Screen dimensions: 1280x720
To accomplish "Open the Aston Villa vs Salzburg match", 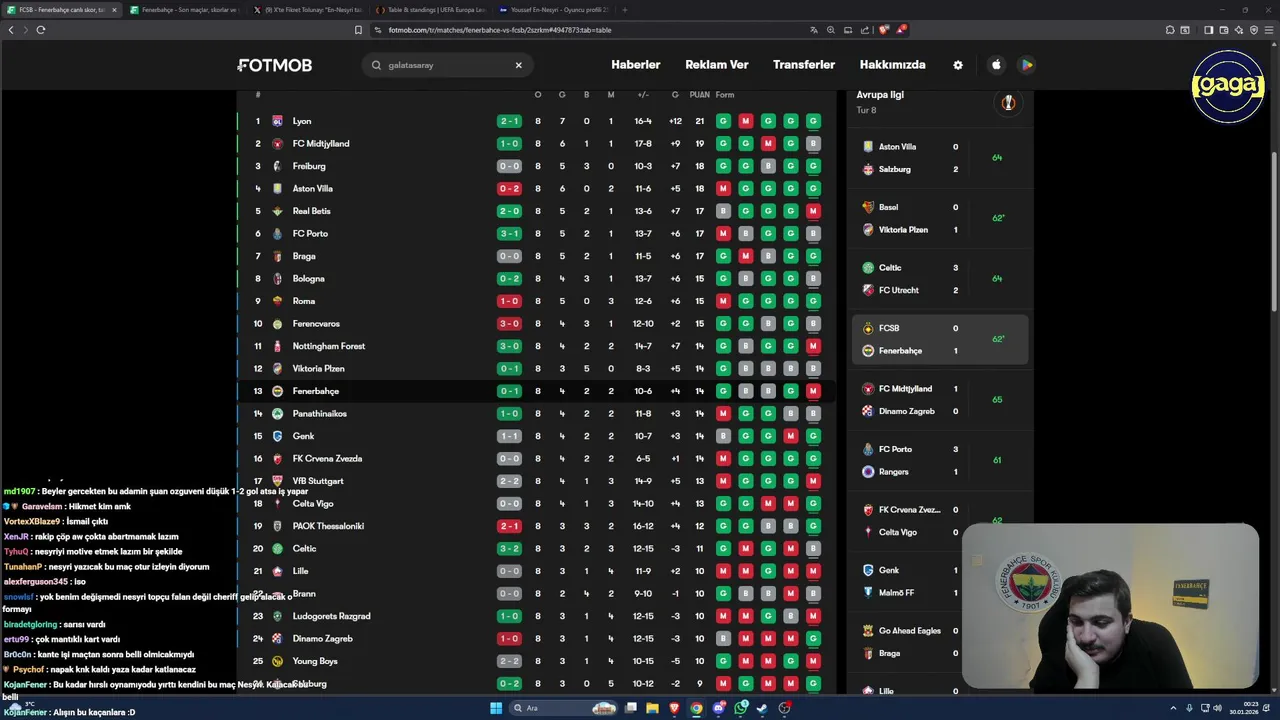I will [940, 158].
